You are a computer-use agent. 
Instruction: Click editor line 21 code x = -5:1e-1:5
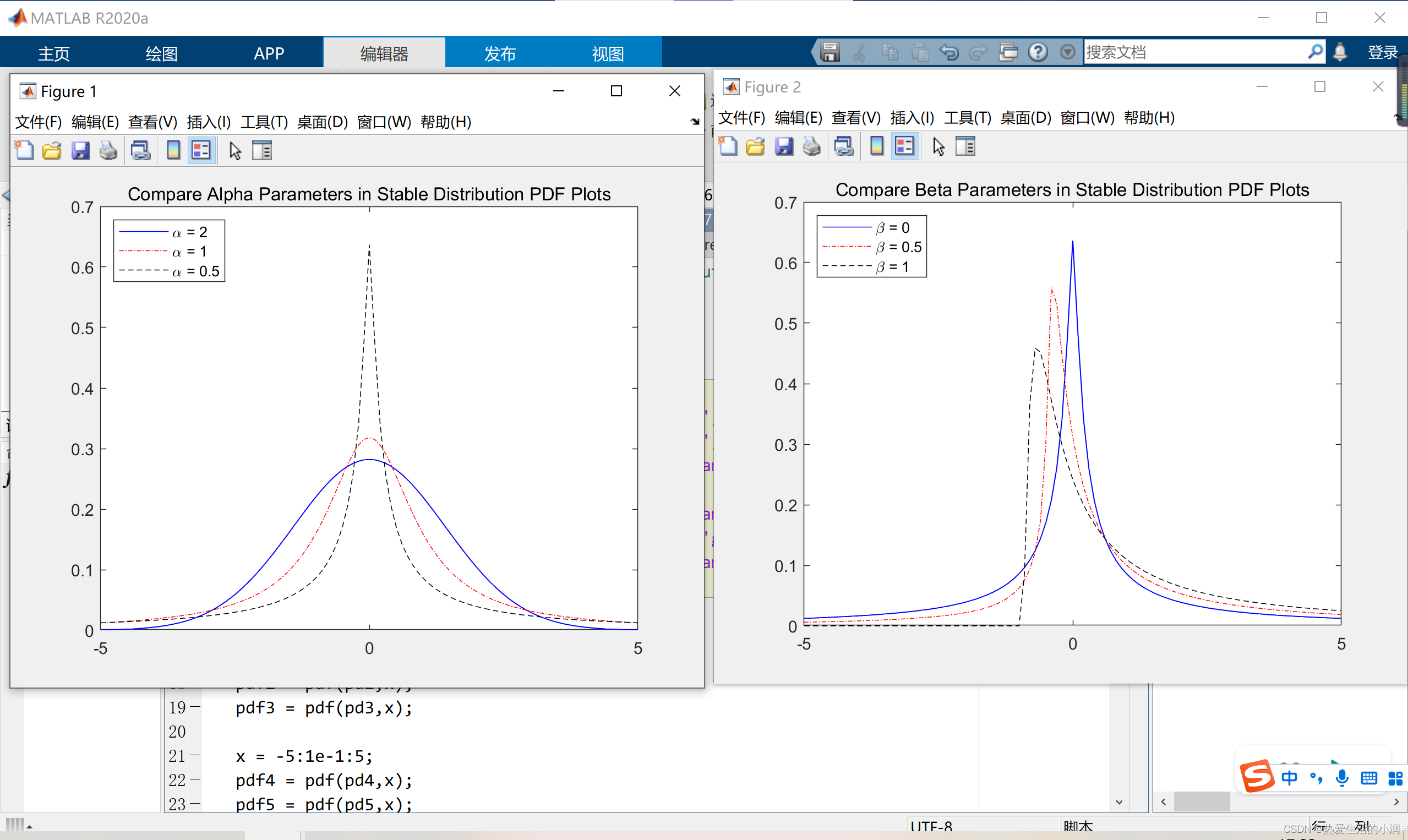(x=304, y=756)
